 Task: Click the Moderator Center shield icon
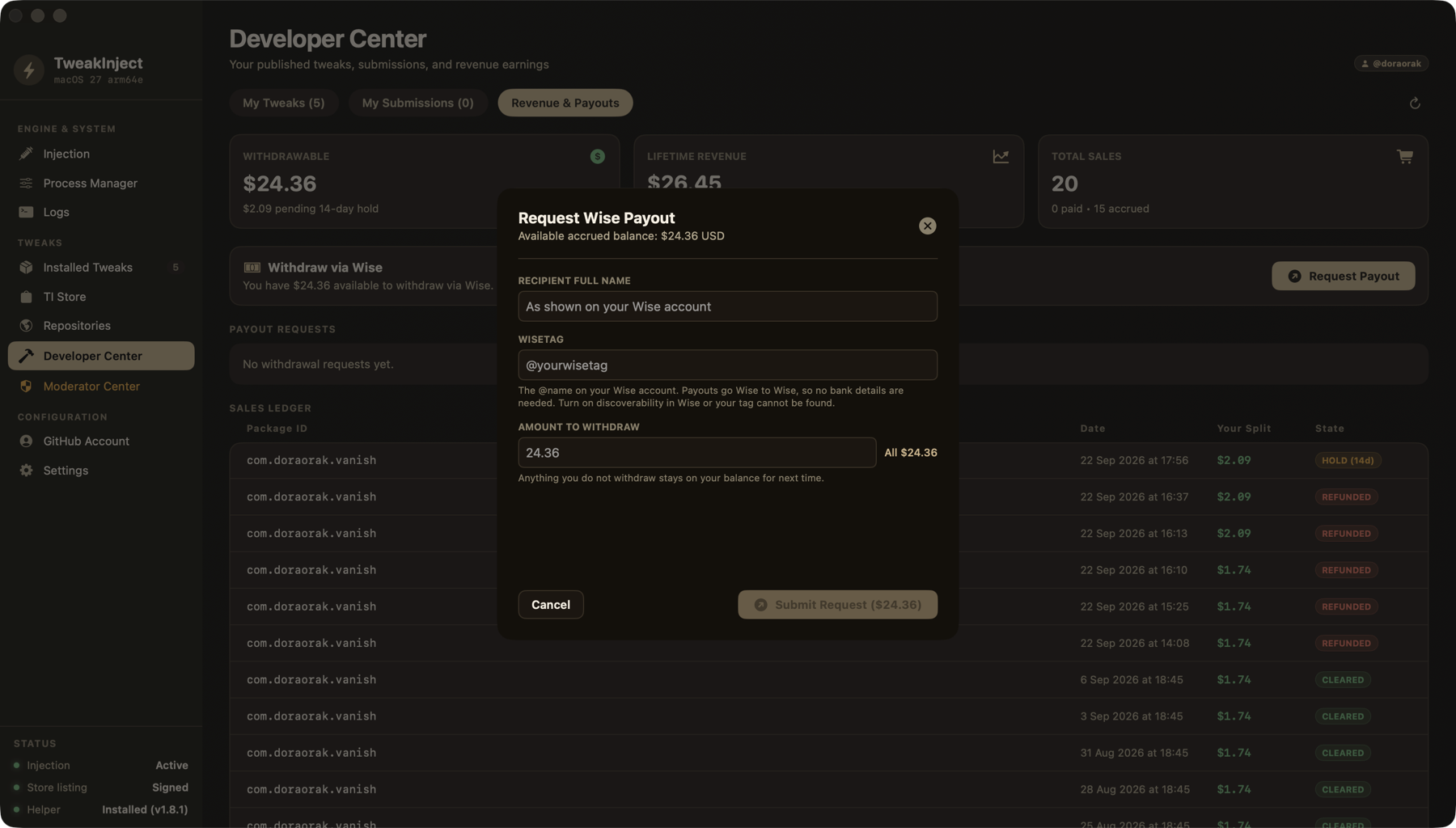point(26,387)
